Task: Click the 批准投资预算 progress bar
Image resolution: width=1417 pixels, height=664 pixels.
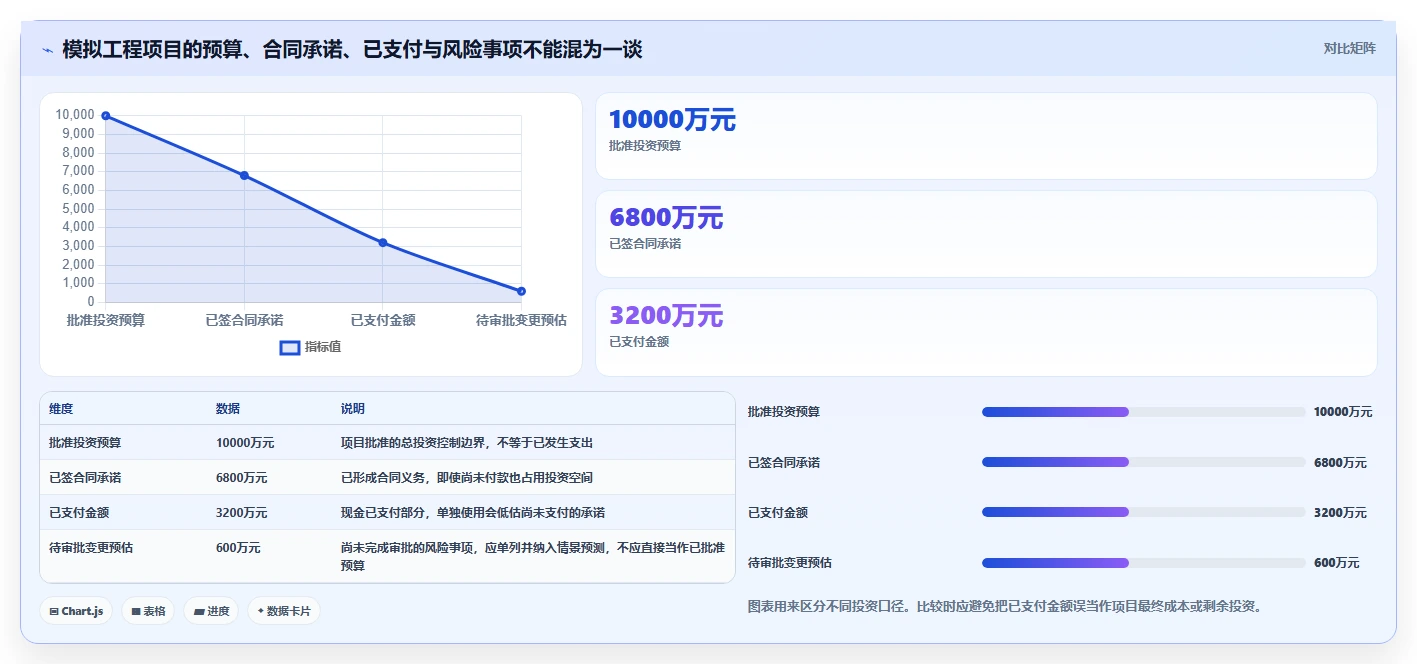Action: point(1144,412)
